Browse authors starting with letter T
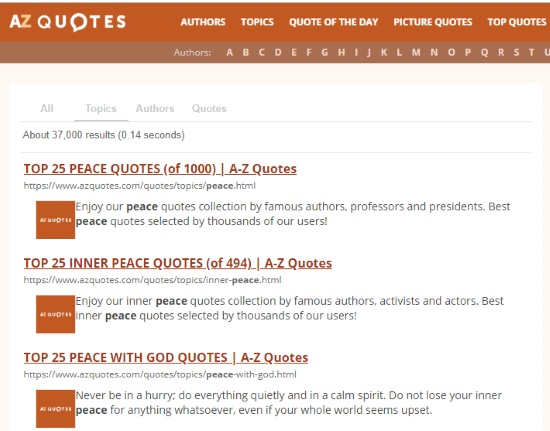Screen dimensions: 550x431 click(532, 53)
